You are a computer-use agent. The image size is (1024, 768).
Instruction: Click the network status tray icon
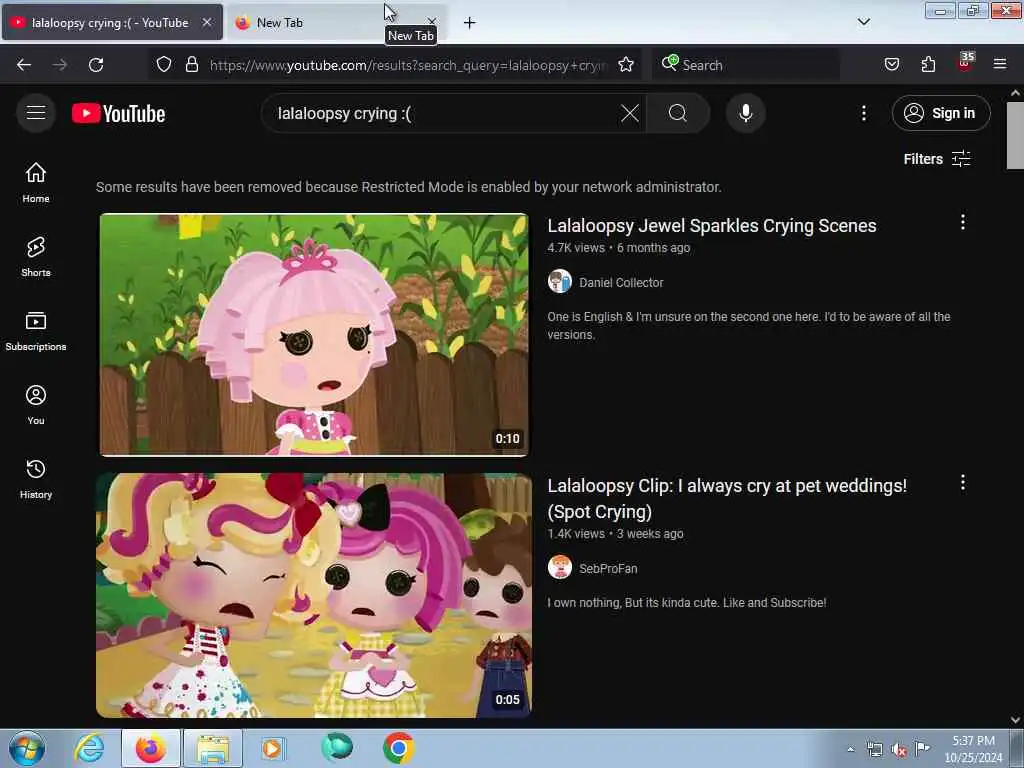click(874, 750)
